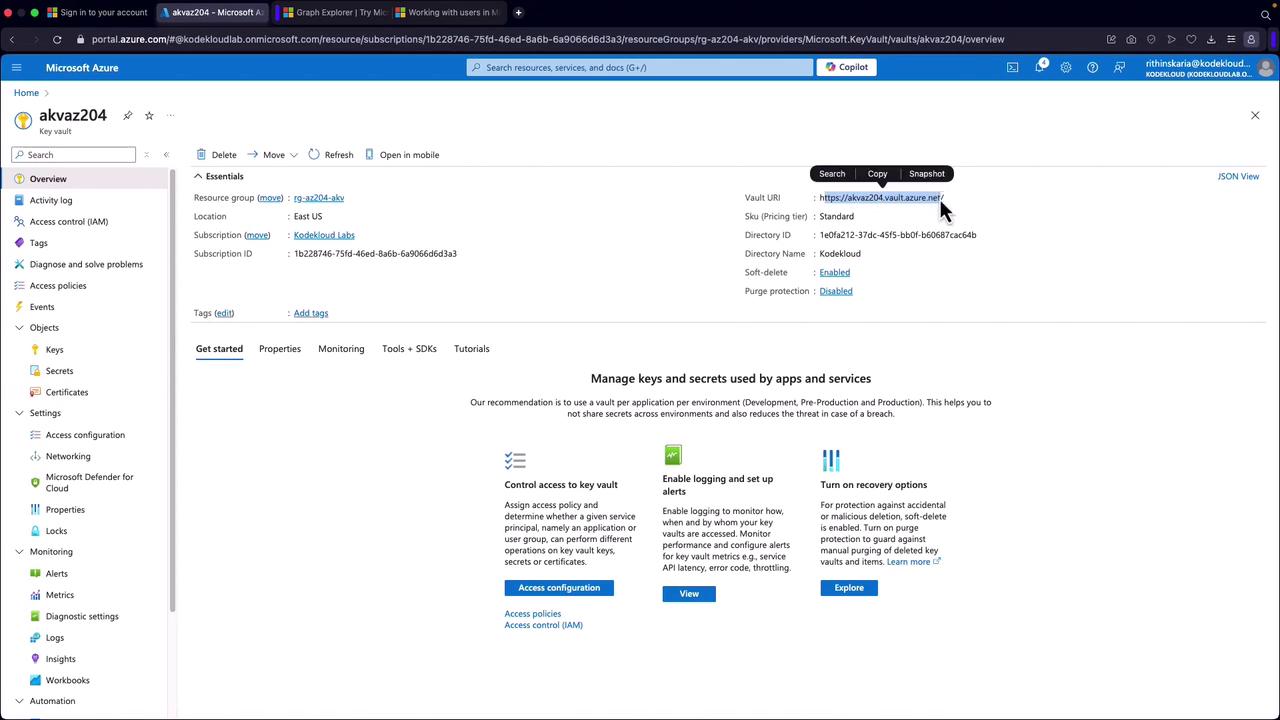This screenshot has width=1280, height=720.
Task: Click the Add tags link
Action: 311,313
